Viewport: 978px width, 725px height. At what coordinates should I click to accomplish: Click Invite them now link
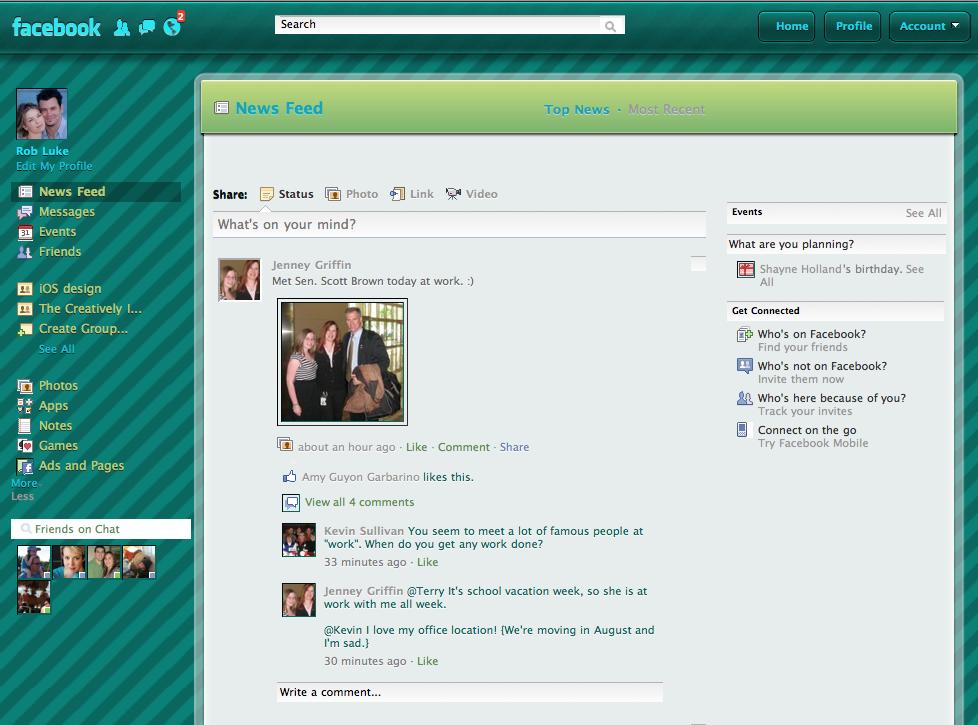click(x=800, y=379)
